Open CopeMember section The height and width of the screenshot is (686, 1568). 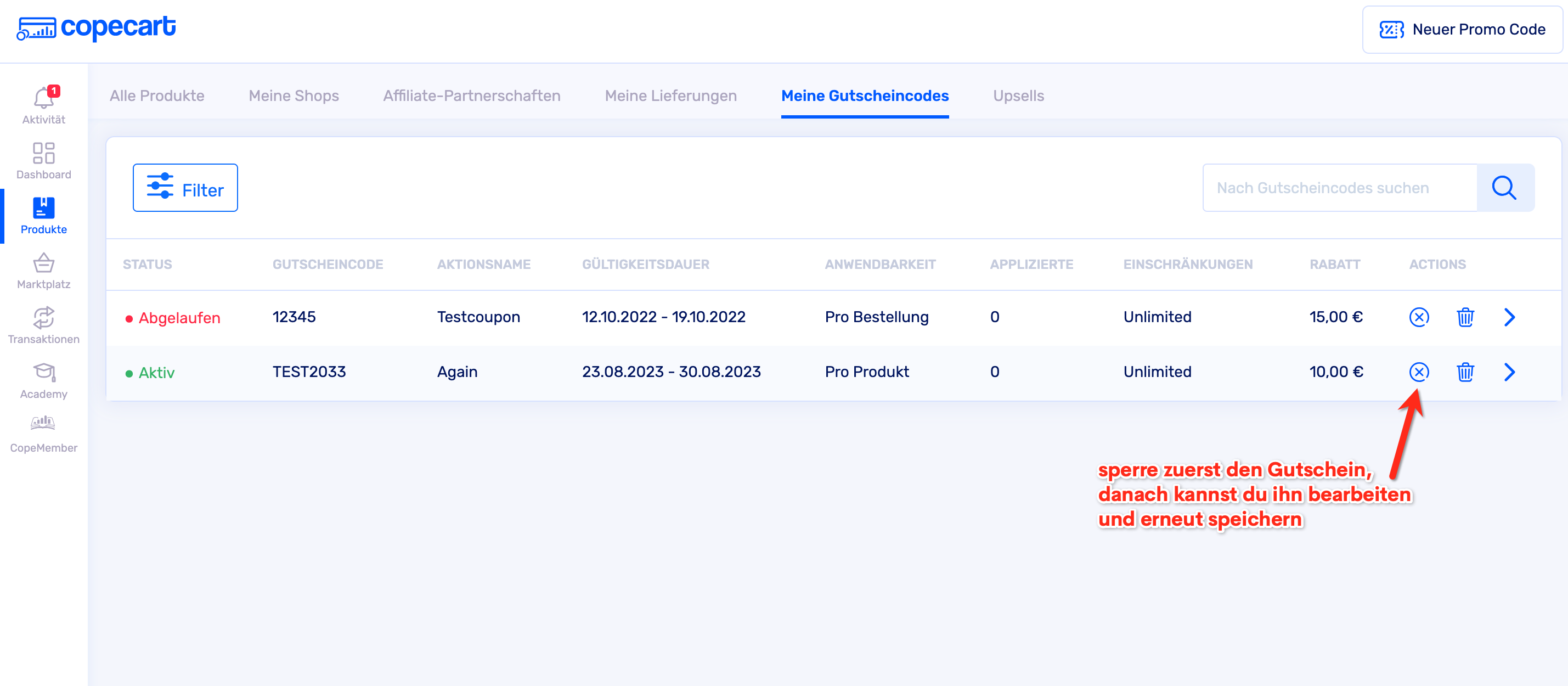pyautogui.click(x=43, y=434)
